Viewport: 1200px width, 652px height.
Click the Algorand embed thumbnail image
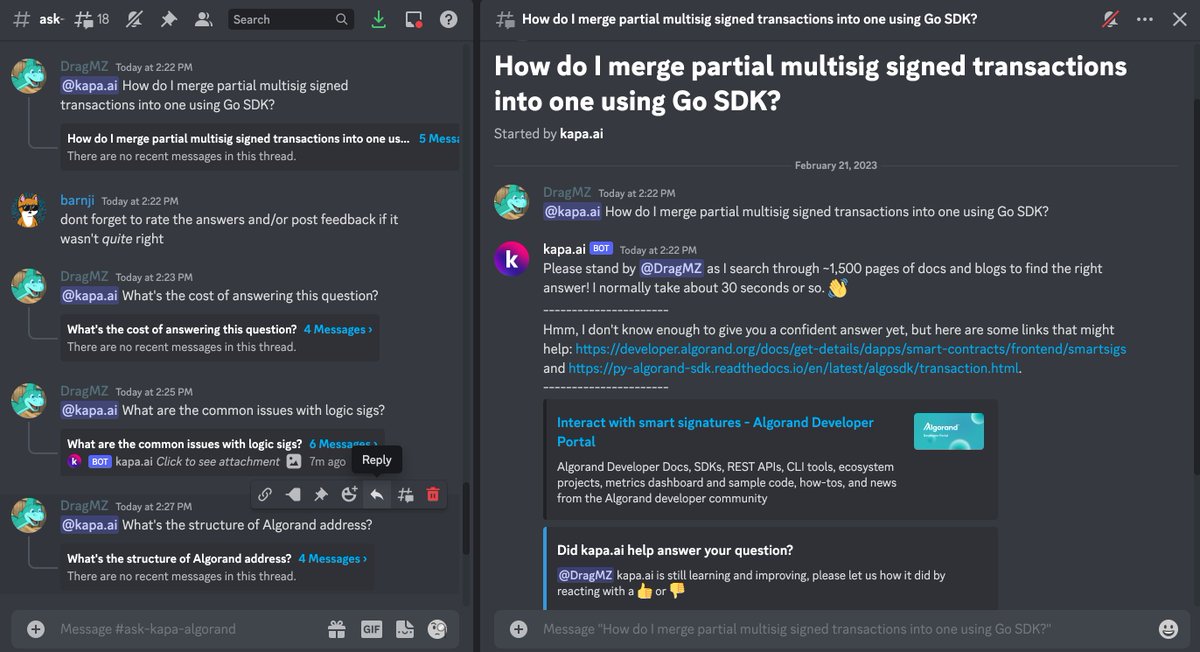(x=948, y=432)
